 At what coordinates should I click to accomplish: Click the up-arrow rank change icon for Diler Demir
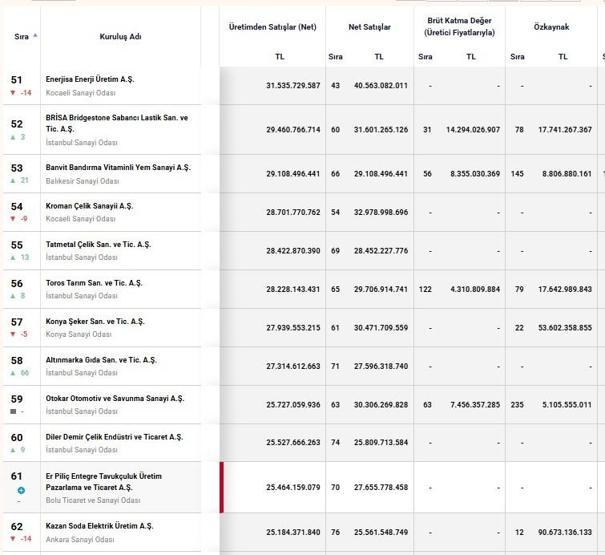click(x=13, y=450)
